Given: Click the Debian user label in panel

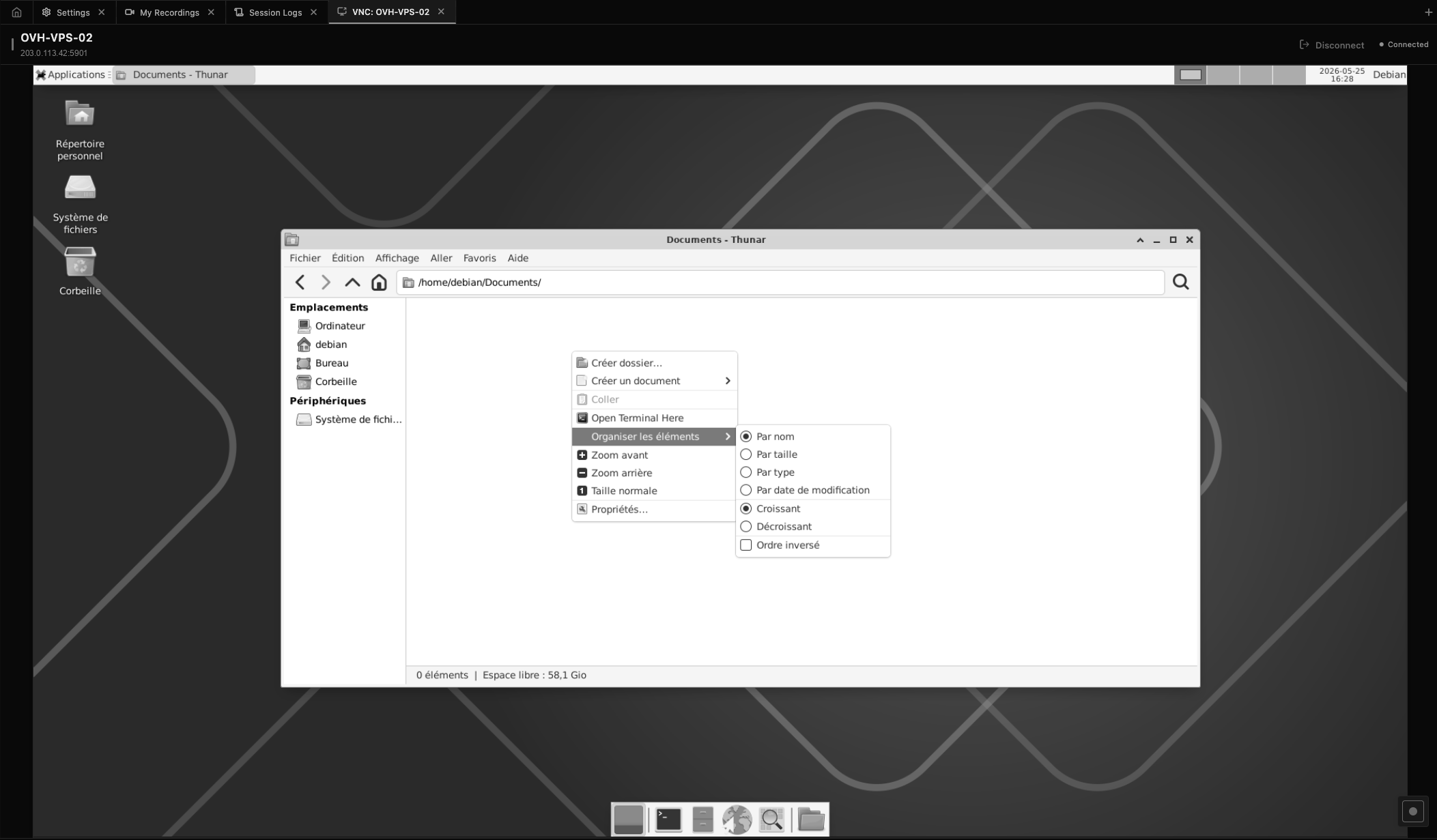Looking at the screenshot, I should coord(1389,74).
